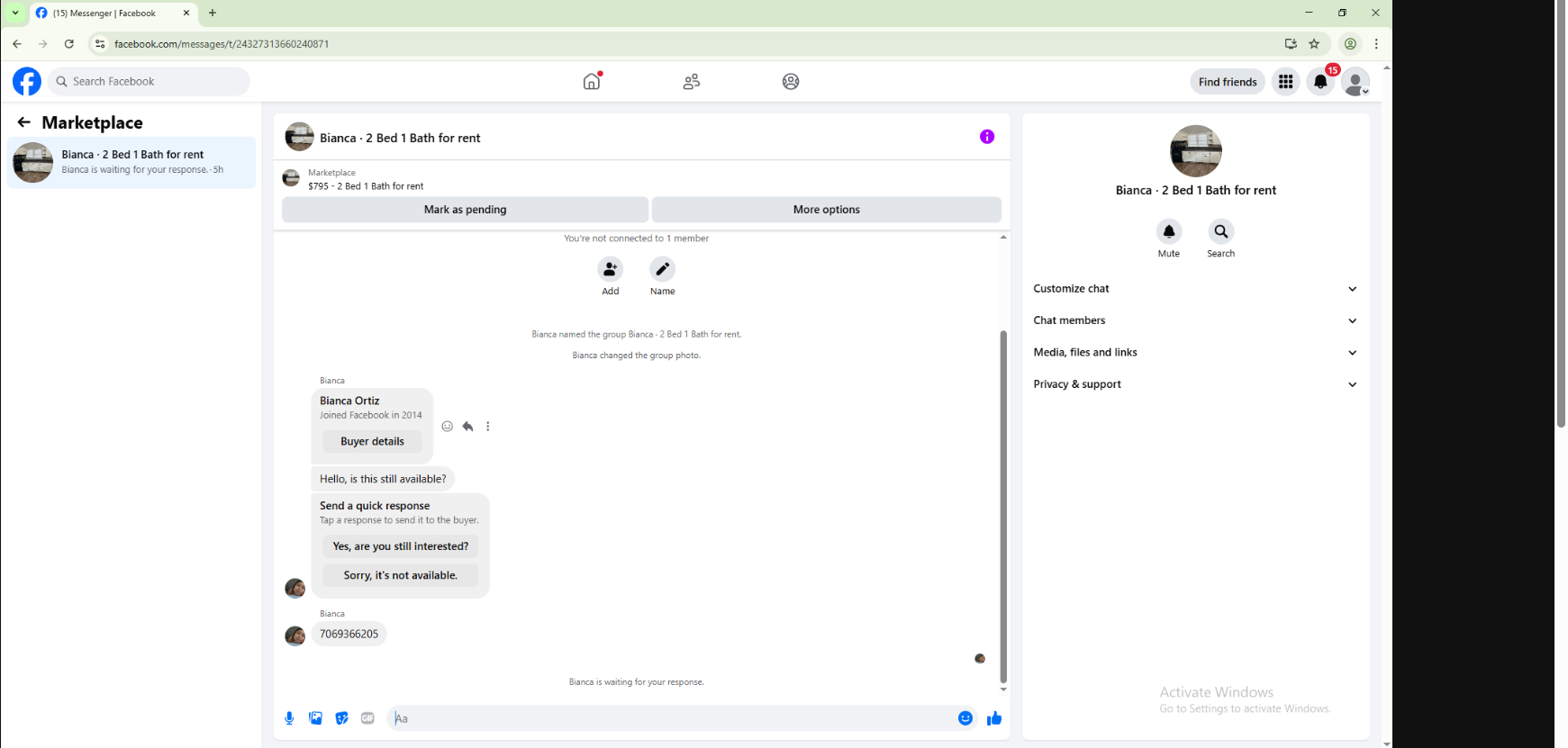Click the right panel listing thumbnail
The height and width of the screenshot is (748, 1568).
1196,151
